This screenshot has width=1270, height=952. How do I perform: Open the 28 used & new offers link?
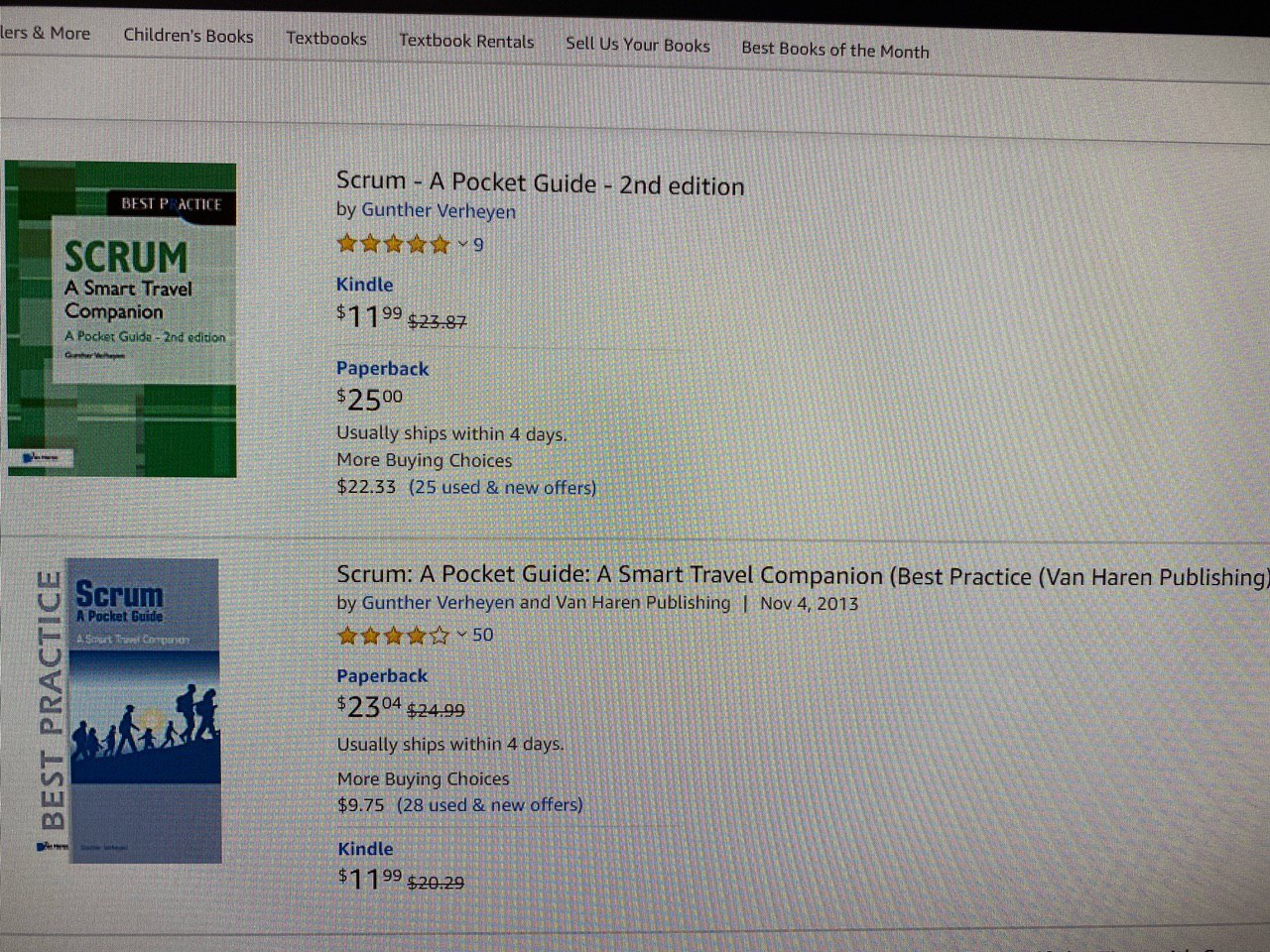coord(490,805)
